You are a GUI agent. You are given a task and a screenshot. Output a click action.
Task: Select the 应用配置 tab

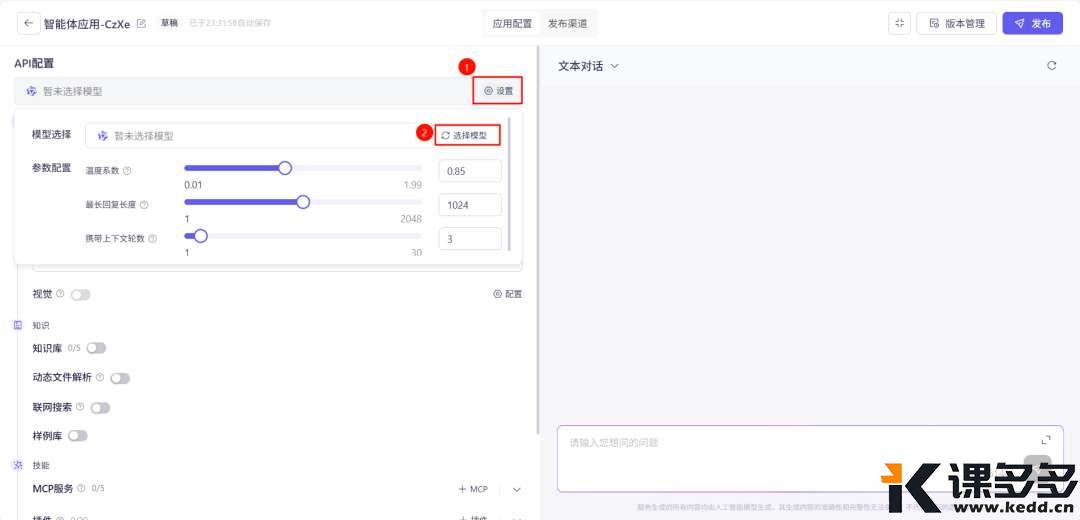pos(511,23)
